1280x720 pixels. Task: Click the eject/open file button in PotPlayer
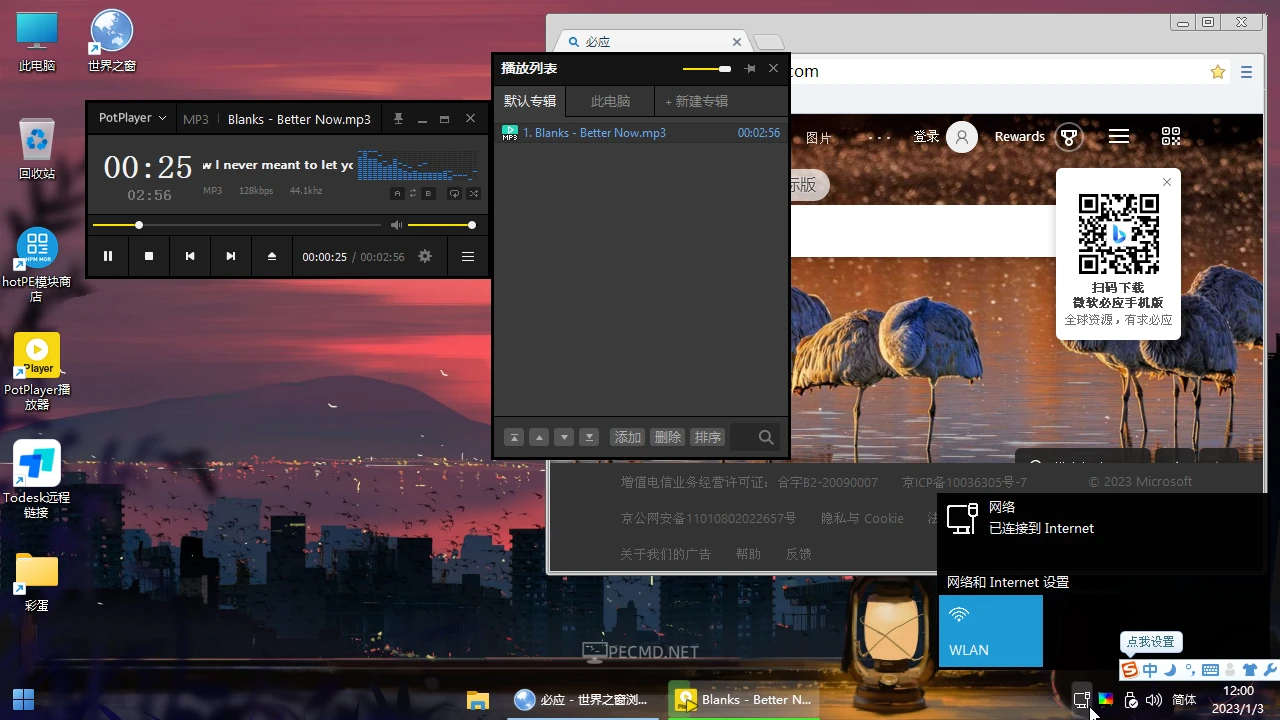(272, 256)
